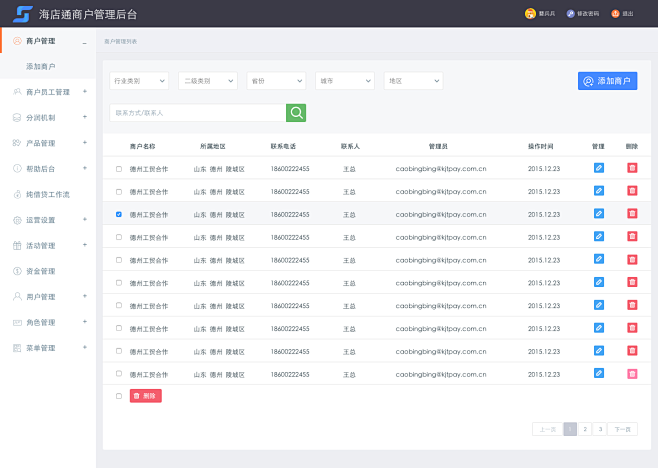
Task: Go to page 2 in pagination
Action: click(x=585, y=429)
